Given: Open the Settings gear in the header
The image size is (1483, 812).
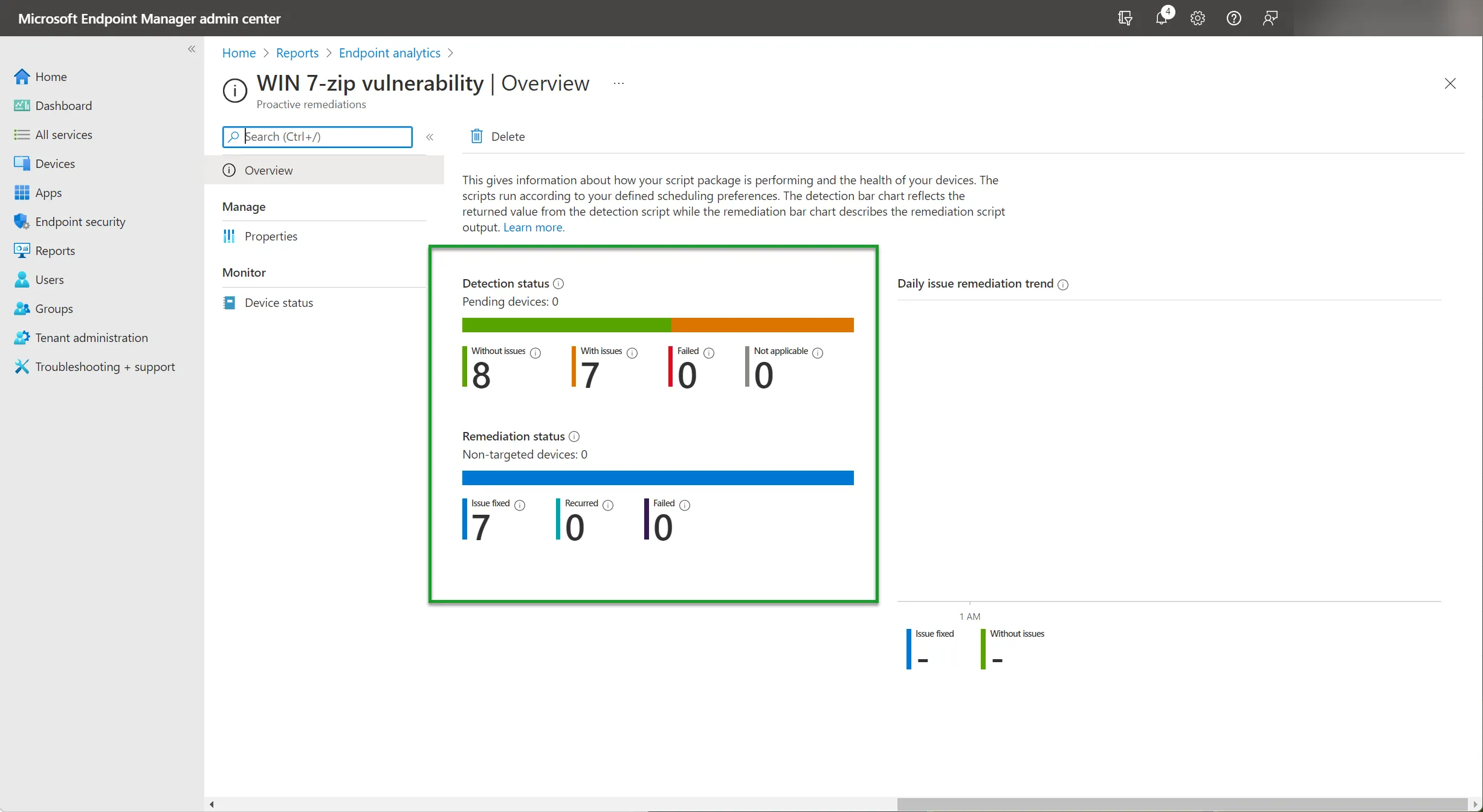Looking at the screenshot, I should point(1198,18).
